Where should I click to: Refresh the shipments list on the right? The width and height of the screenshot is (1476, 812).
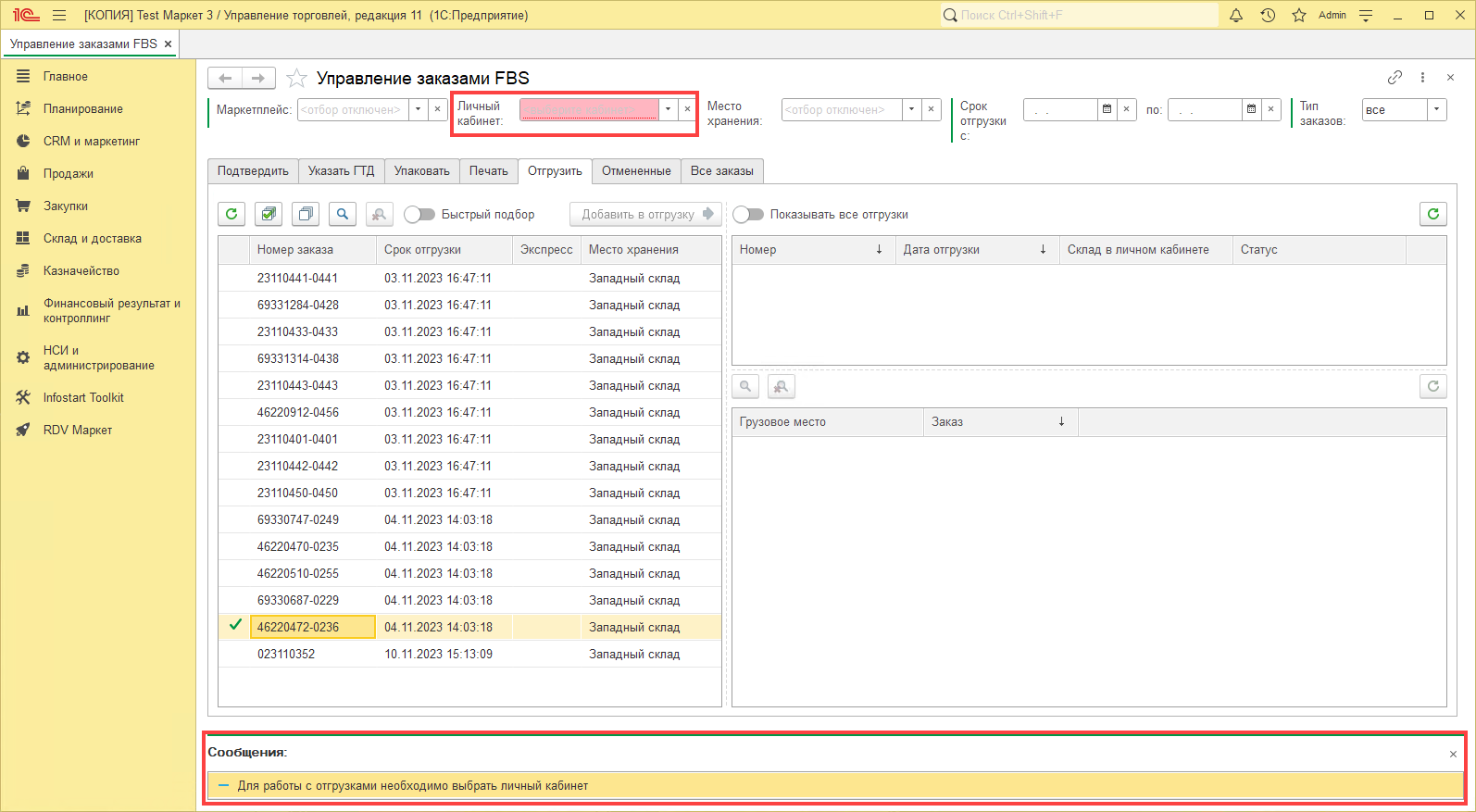(x=1432, y=214)
